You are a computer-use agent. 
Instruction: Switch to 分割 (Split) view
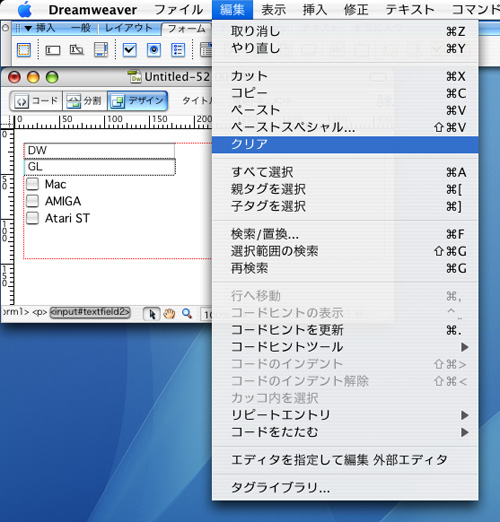click(85, 101)
